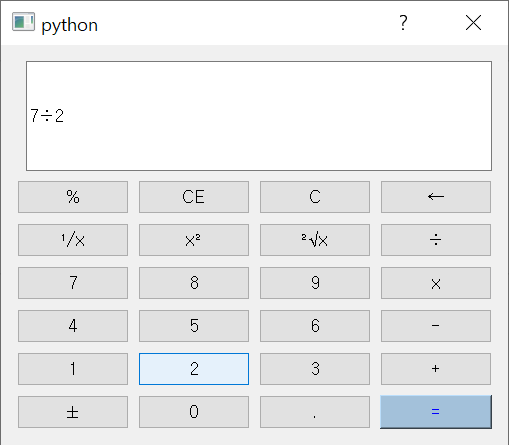Clear everything with the C button
Viewport: 509px width, 445px height.
click(315, 197)
